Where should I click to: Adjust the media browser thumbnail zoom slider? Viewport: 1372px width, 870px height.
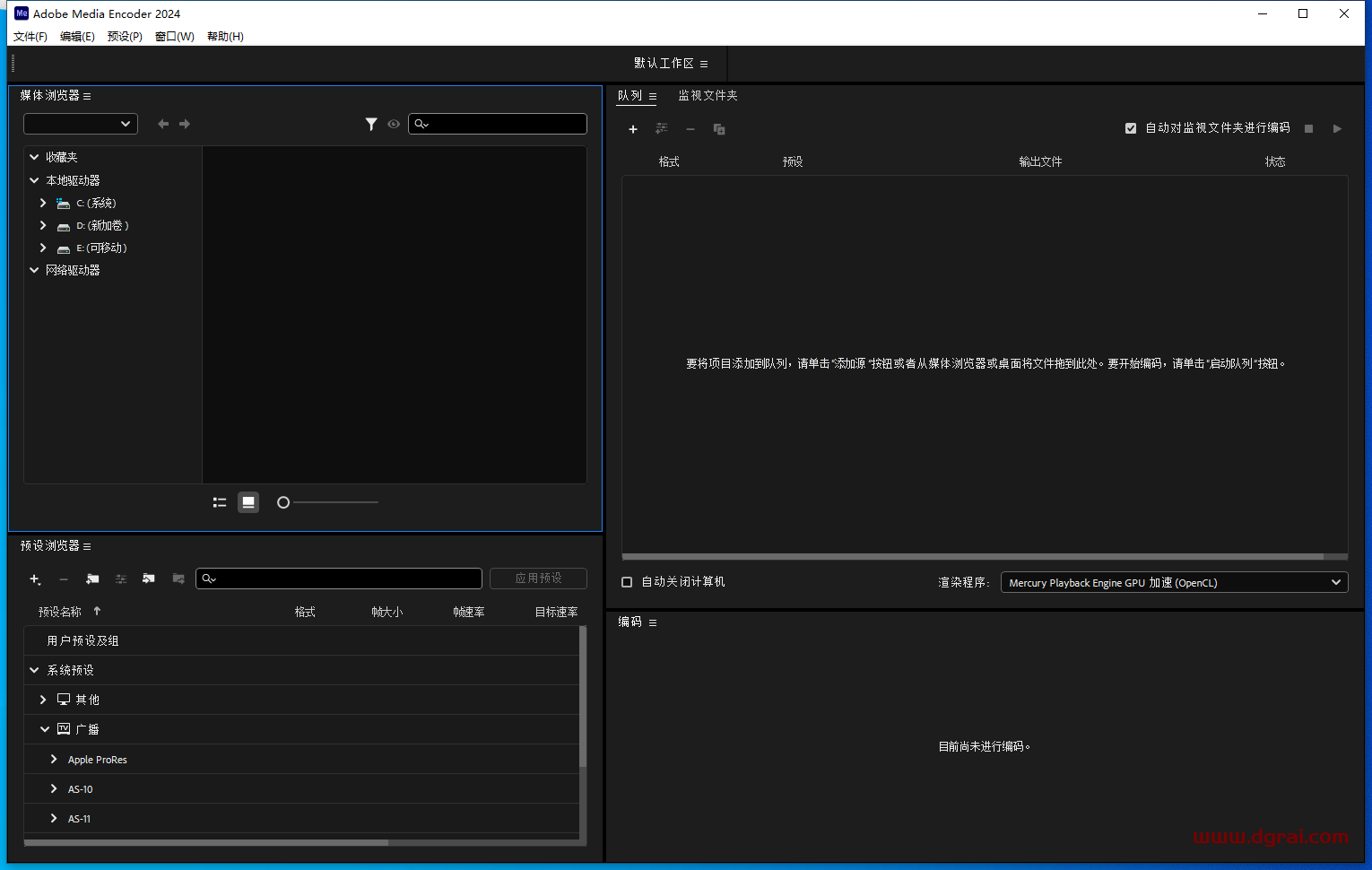tap(284, 502)
